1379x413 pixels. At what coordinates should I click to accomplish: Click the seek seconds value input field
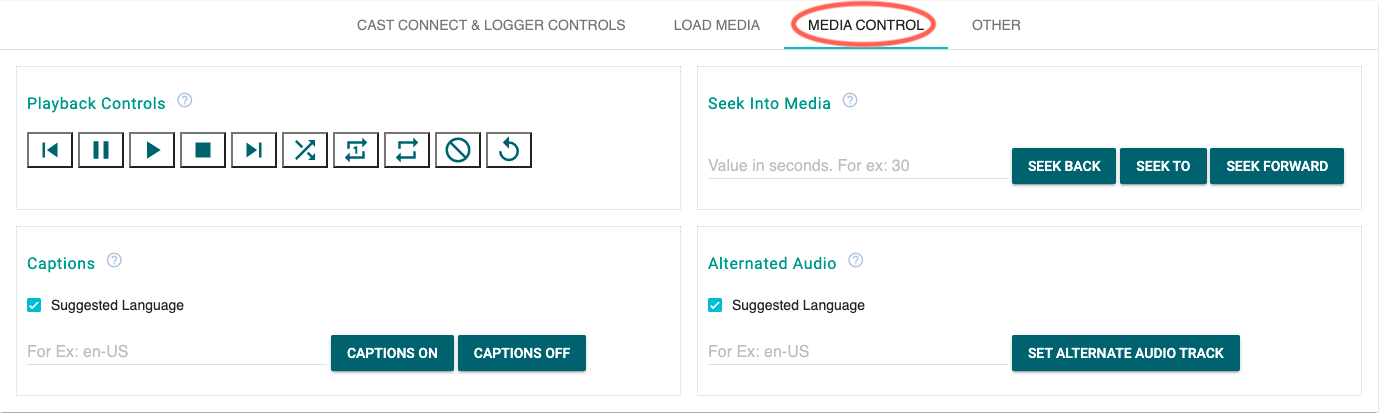(857, 166)
